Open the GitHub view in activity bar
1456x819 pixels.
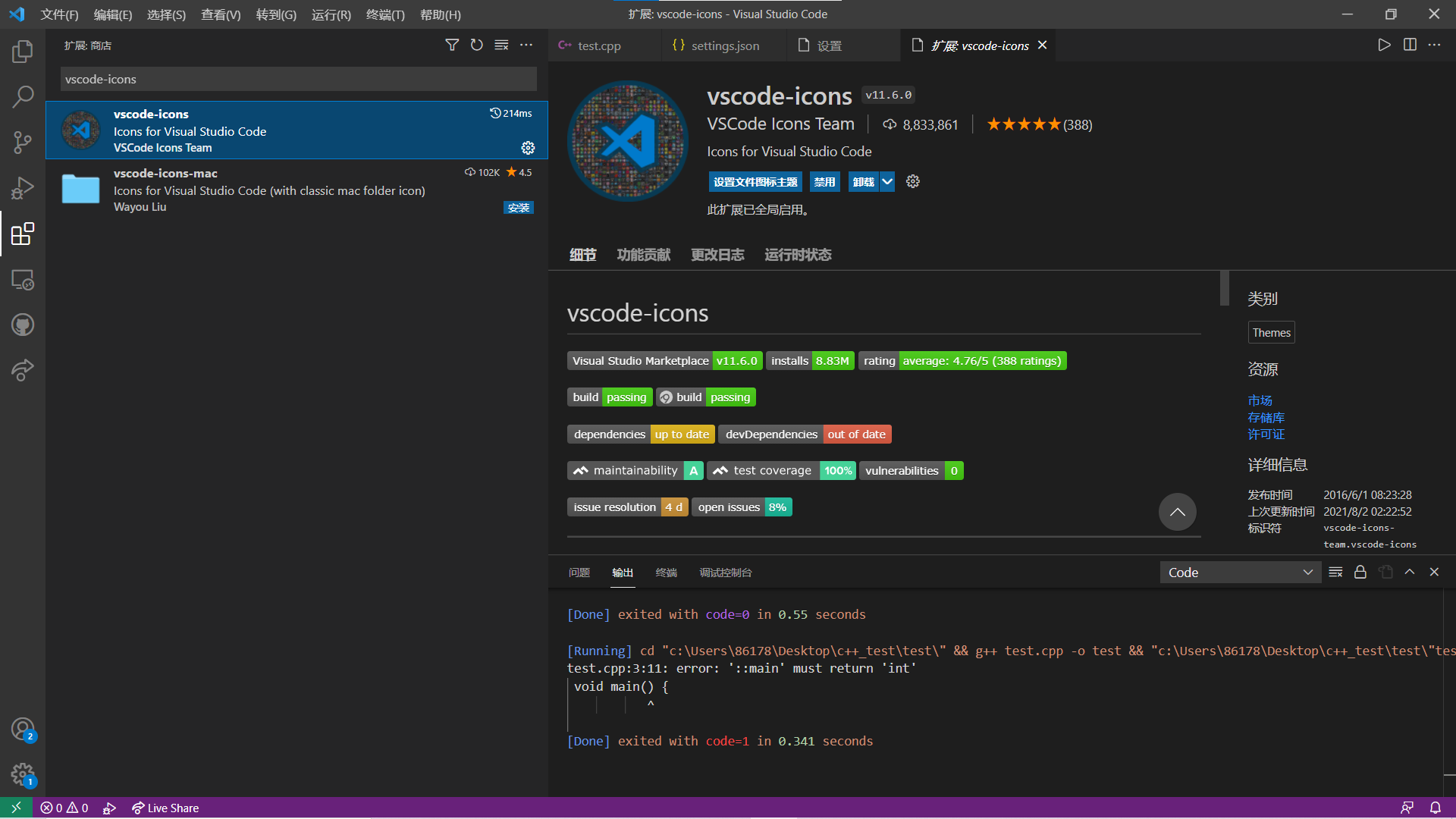(x=23, y=325)
